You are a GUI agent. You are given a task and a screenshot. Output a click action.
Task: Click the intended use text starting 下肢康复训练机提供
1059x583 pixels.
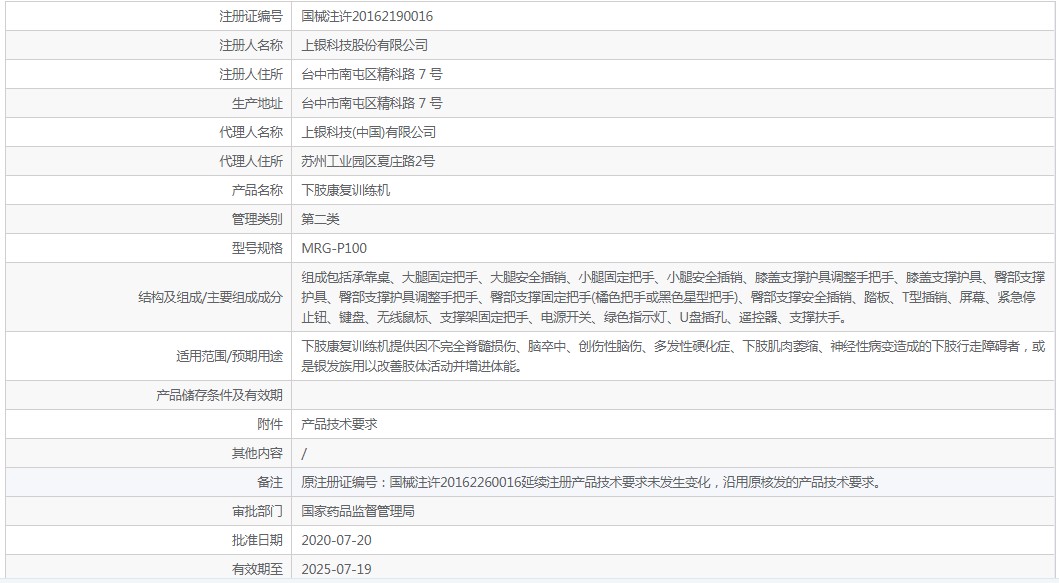(x=673, y=356)
